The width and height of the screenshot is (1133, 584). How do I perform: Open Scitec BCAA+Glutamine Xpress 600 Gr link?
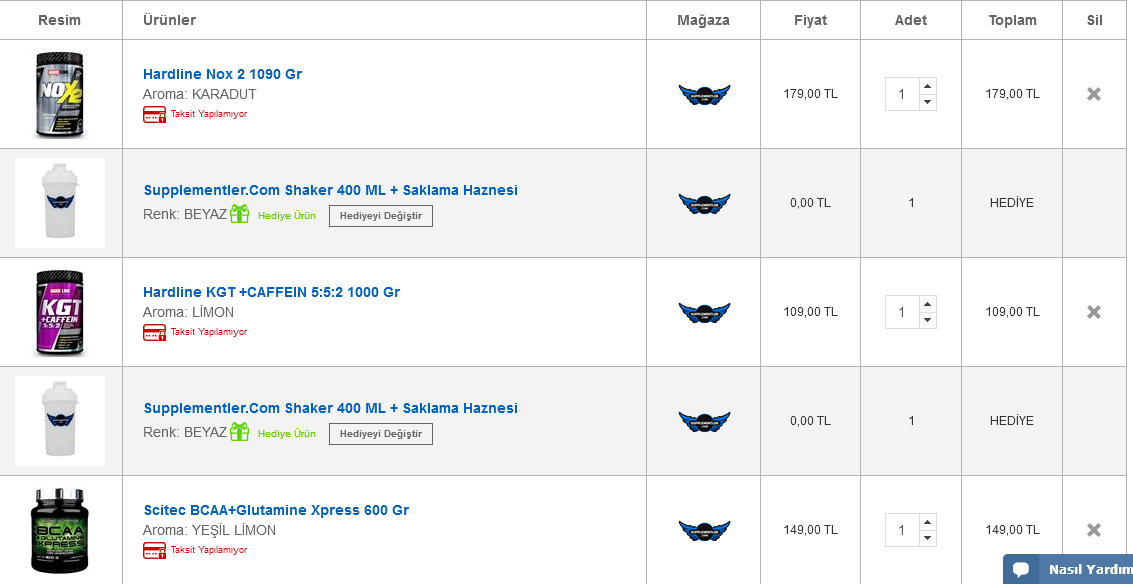click(276, 510)
